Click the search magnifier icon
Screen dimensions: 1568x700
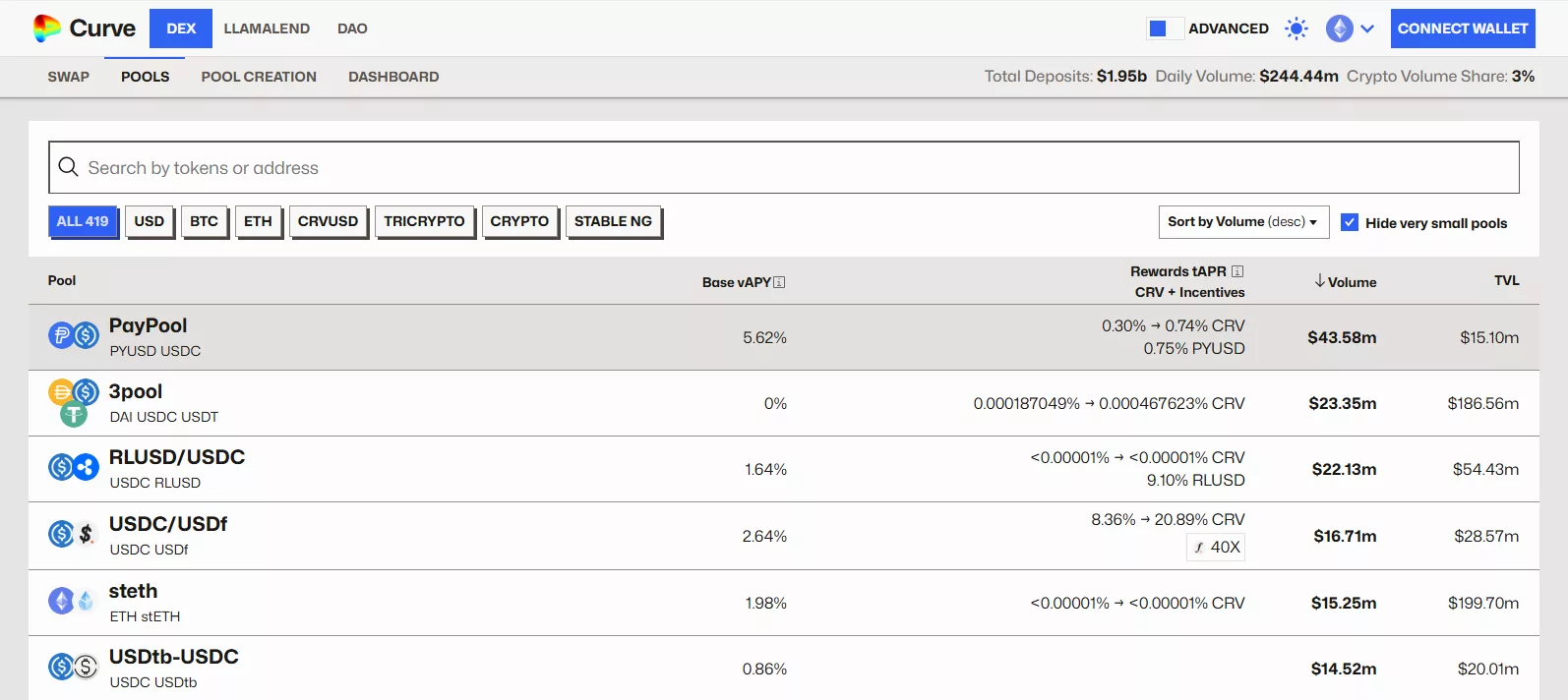click(68, 167)
